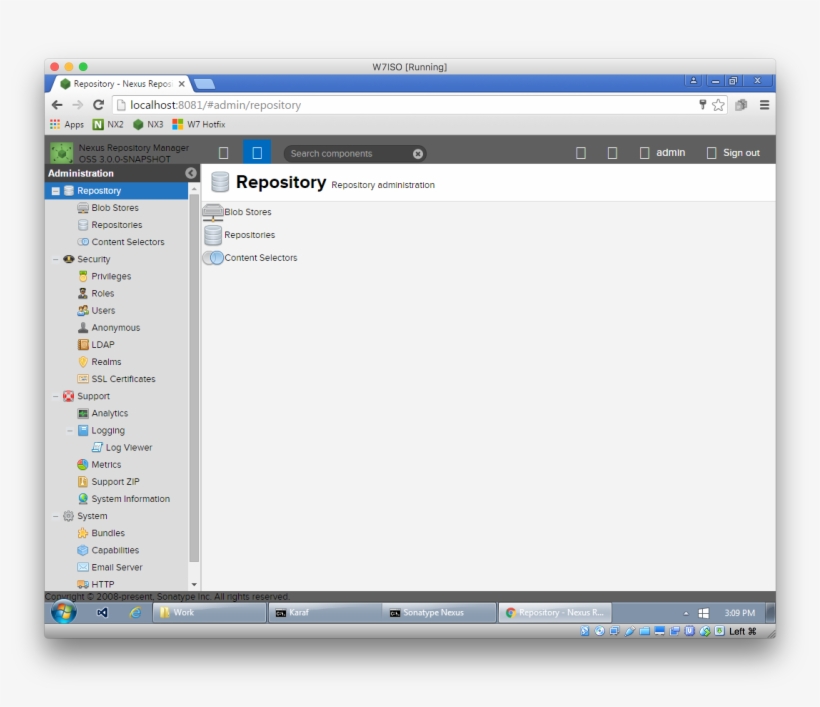Collapse the Support tree section
The width and height of the screenshot is (820, 707).
[57, 395]
